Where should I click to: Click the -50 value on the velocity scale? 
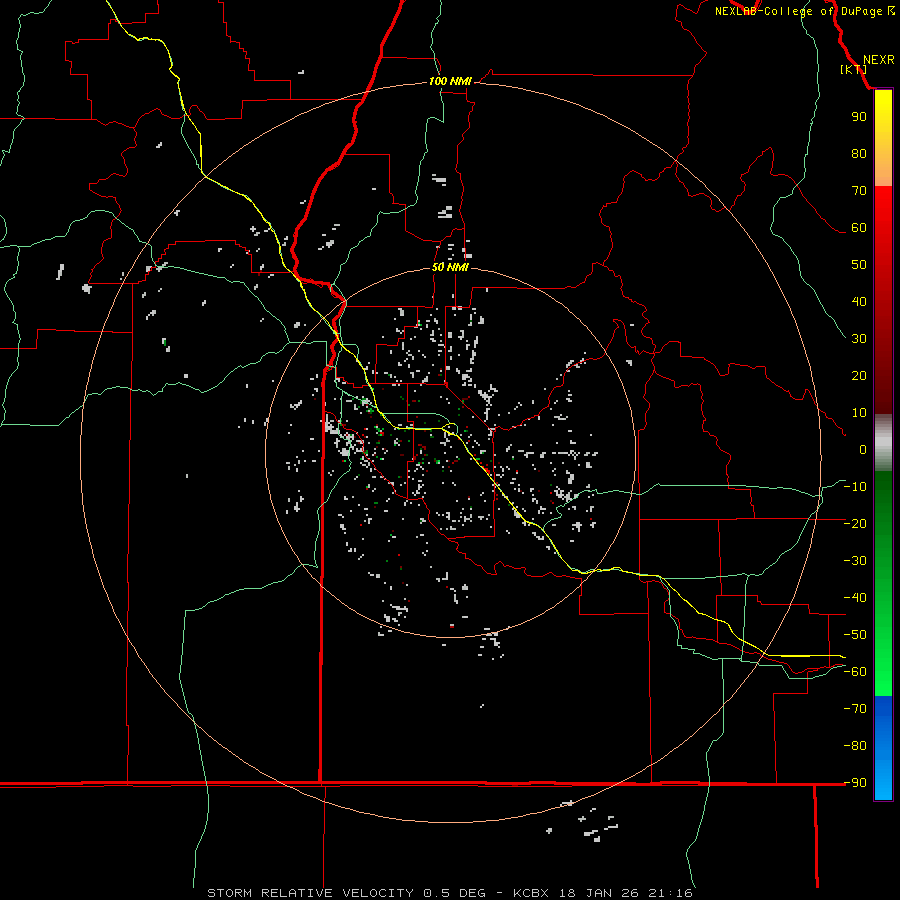(x=855, y=635)
